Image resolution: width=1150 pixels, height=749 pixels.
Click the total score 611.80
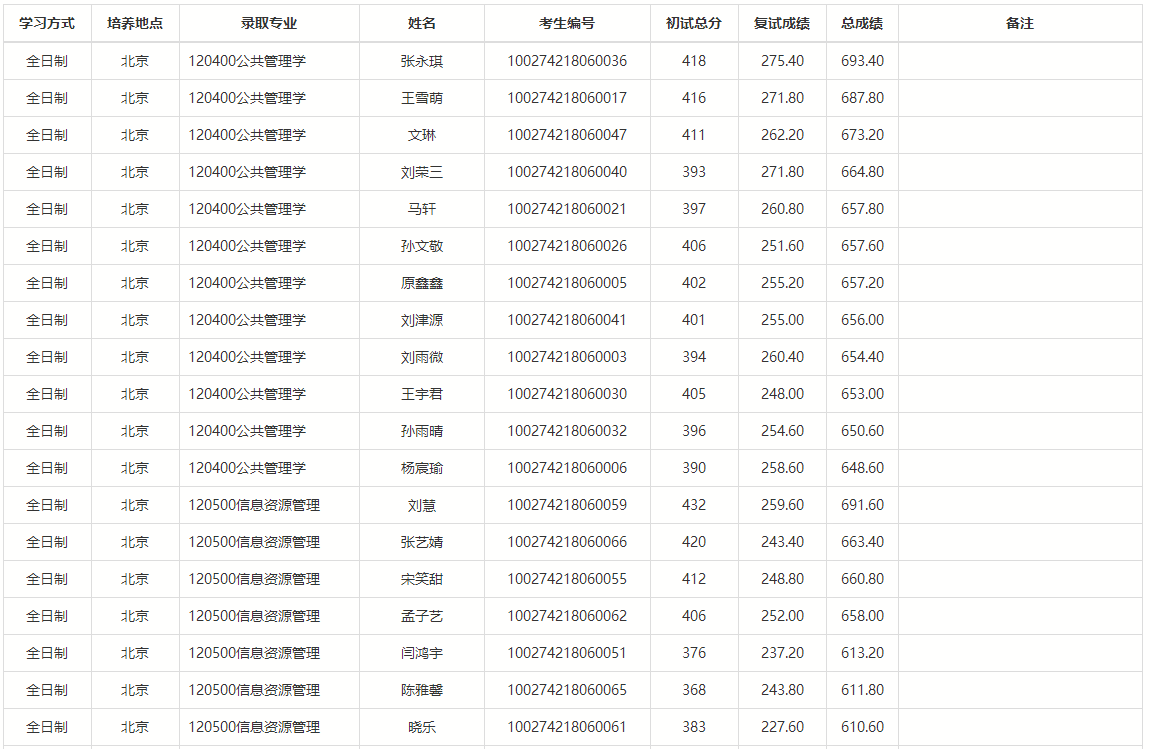click(x=862, y=690)
